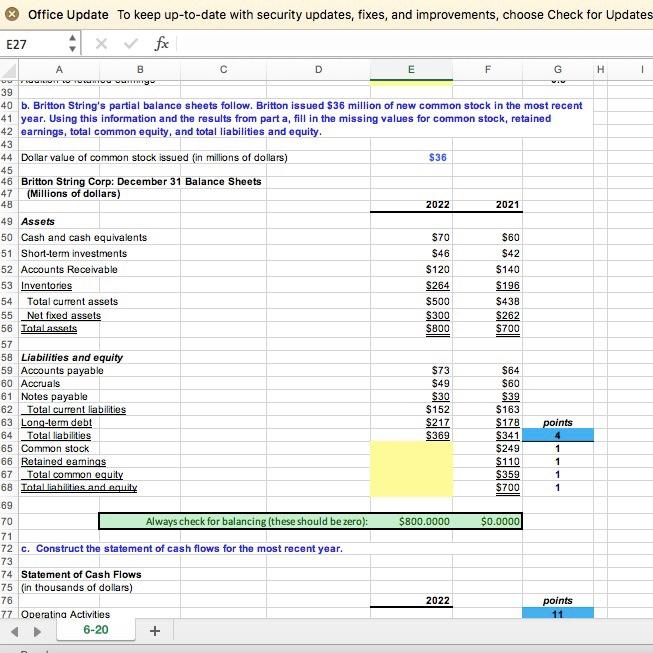Open the Name Box dropdown arrows
The height and width of the screenshot is (653, 653).
[71, 45]
